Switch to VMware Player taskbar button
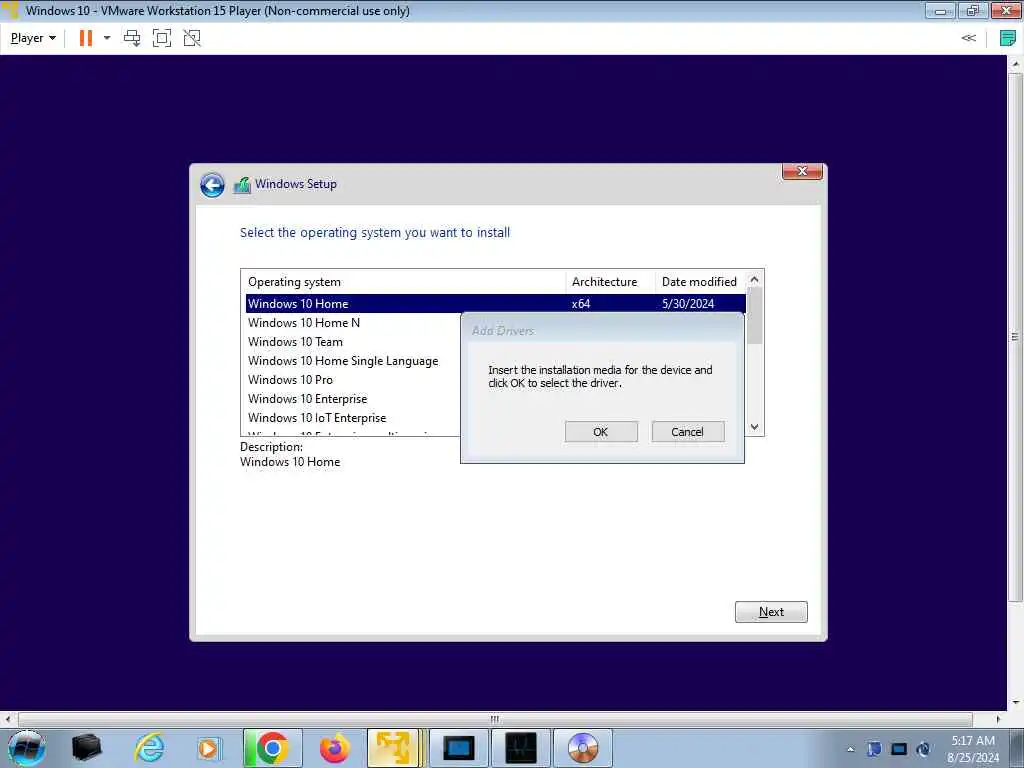This screenshot has height=768, width=1024. pyautogui.click(x=394, y=748)
